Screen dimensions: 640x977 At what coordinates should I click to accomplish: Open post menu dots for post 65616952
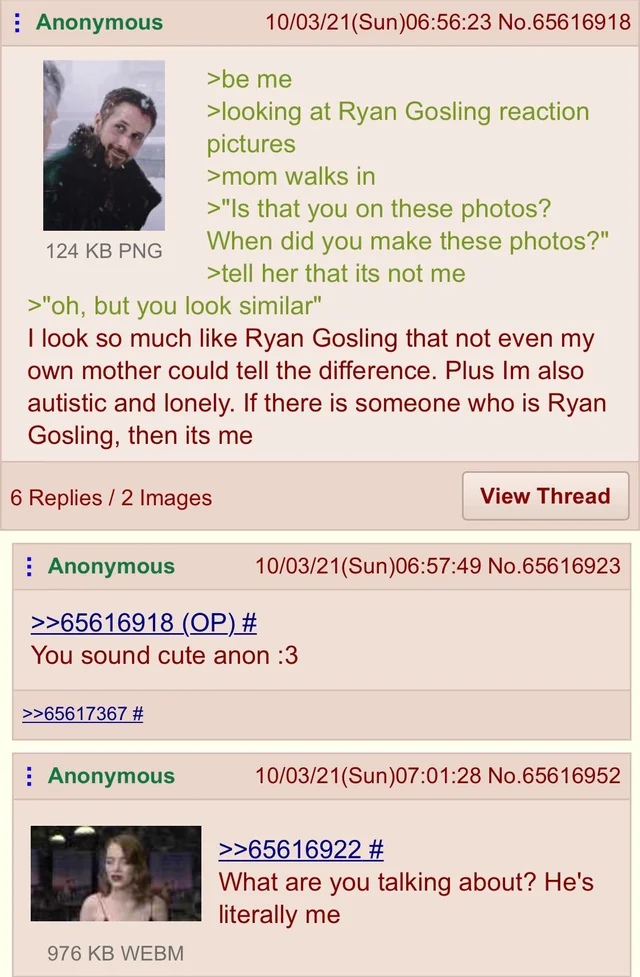[x=29, y=776]
